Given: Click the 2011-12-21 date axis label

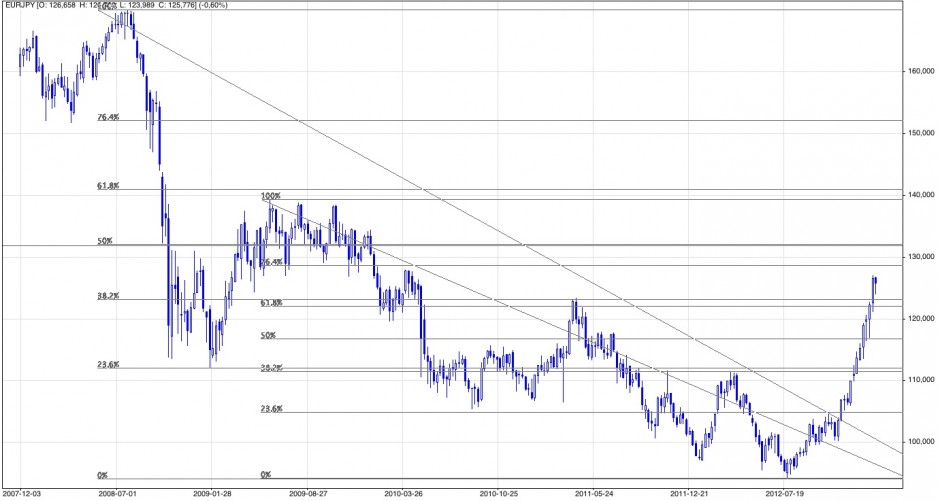Looking at the screenshot, I should [x=689, y=494].
